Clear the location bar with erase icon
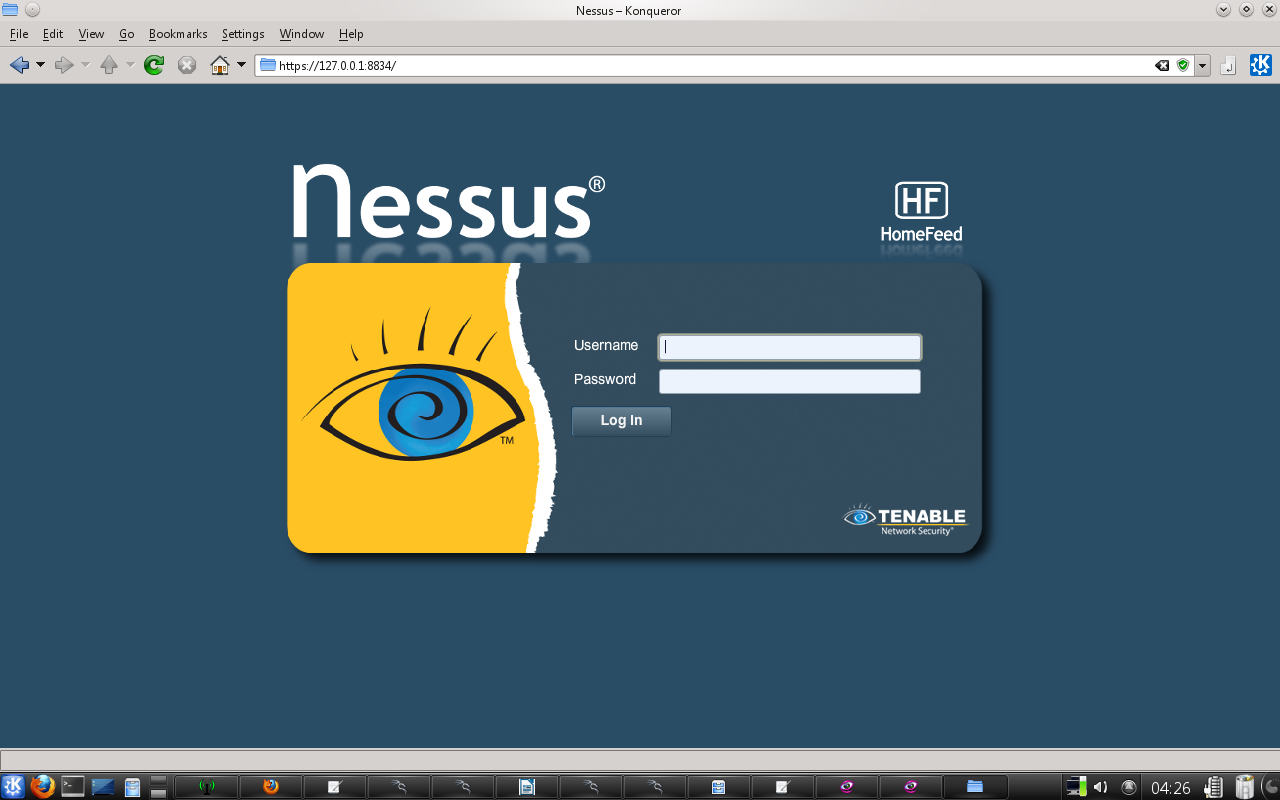 pyautogui.click(x=1162, y=65)
